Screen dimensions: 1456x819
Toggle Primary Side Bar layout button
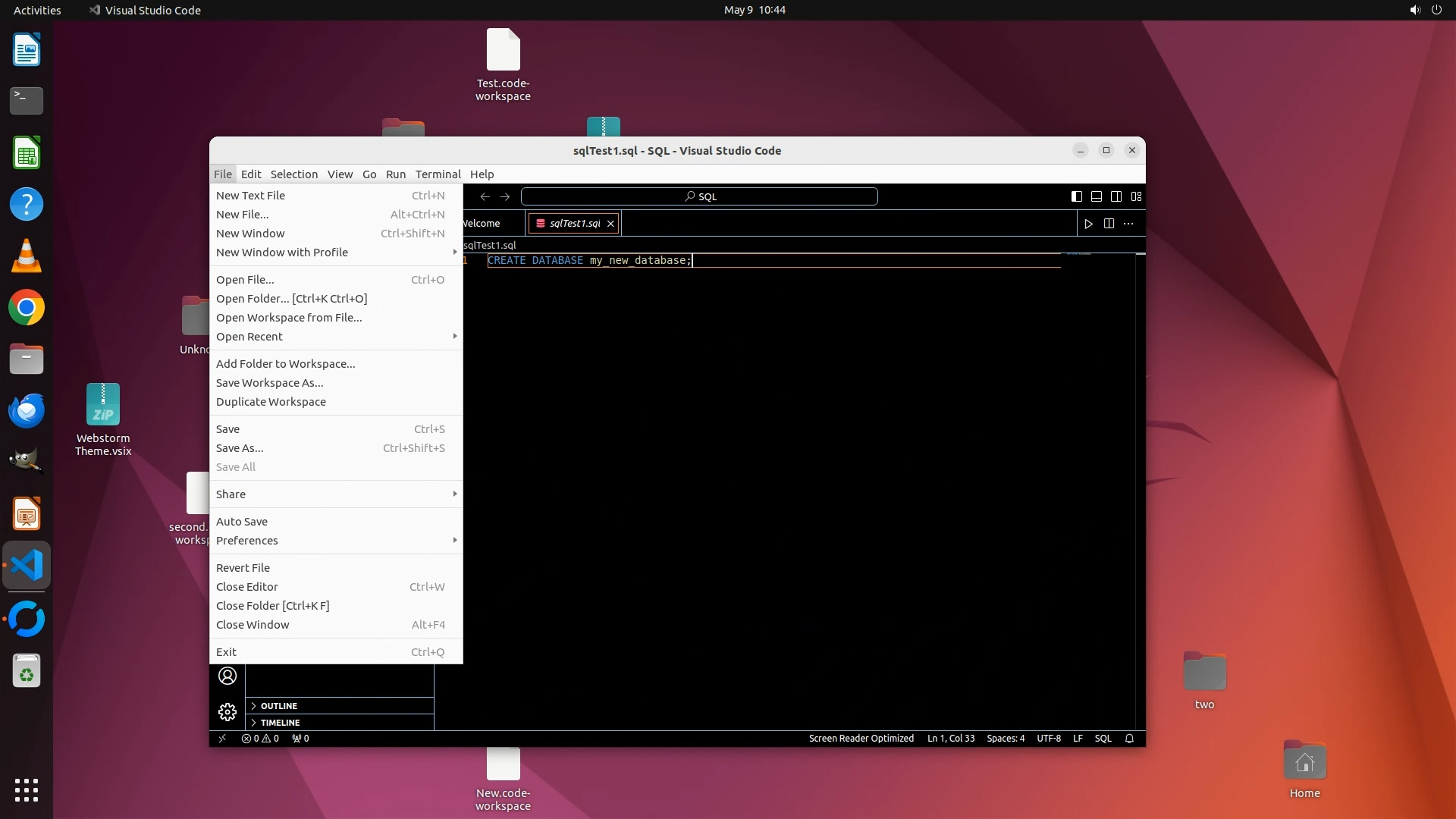(1076, 196)
